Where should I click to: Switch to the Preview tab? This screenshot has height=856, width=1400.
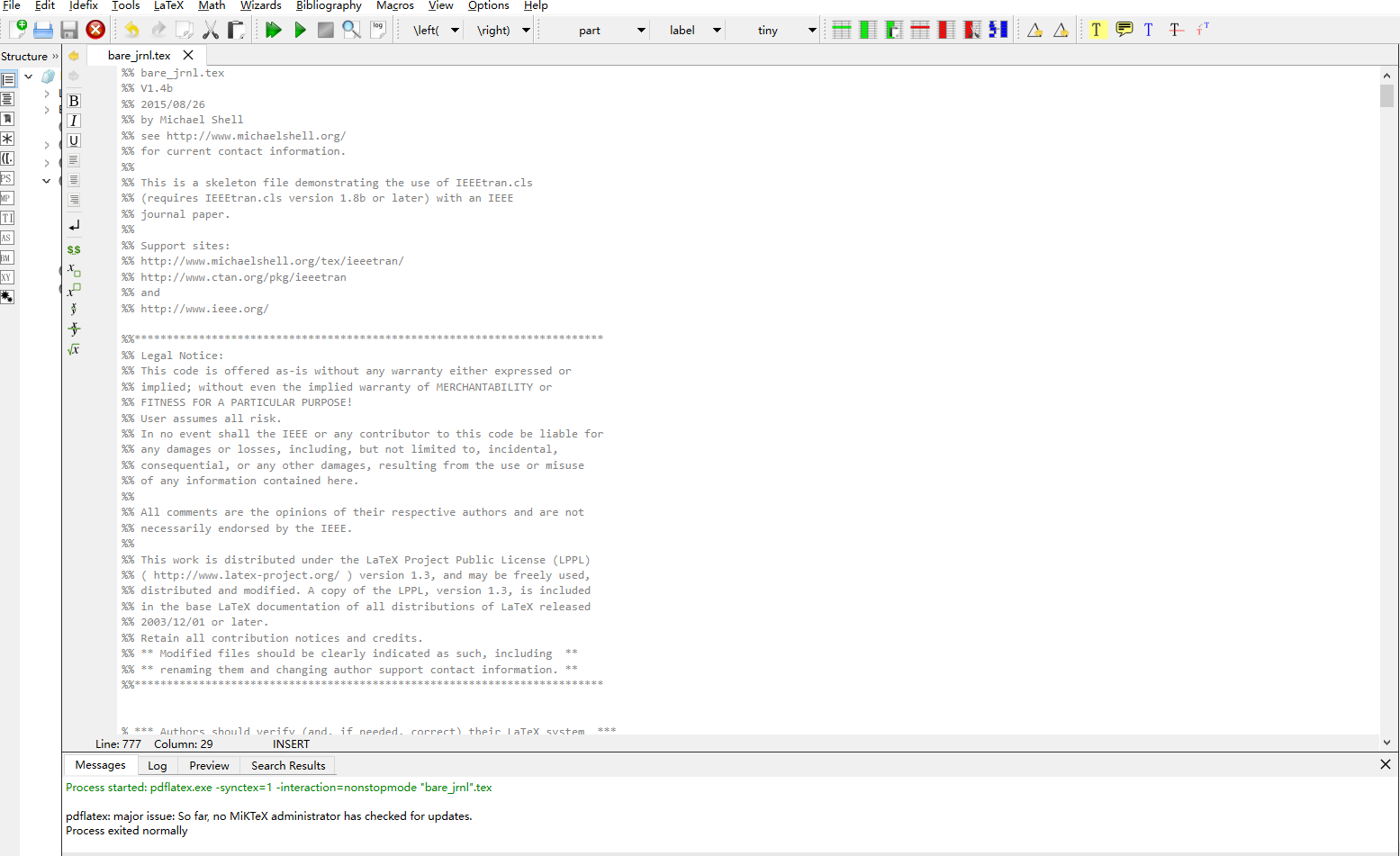pyautogui.click(x=209, y=765)
